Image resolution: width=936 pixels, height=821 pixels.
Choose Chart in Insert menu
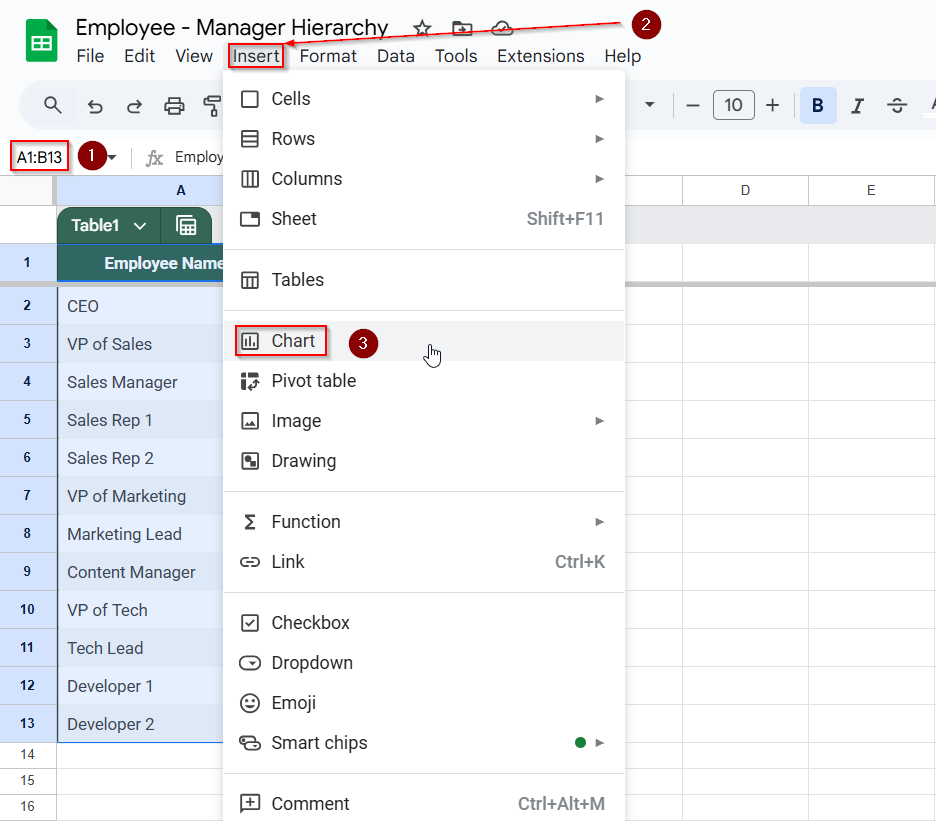pos(424,341)
